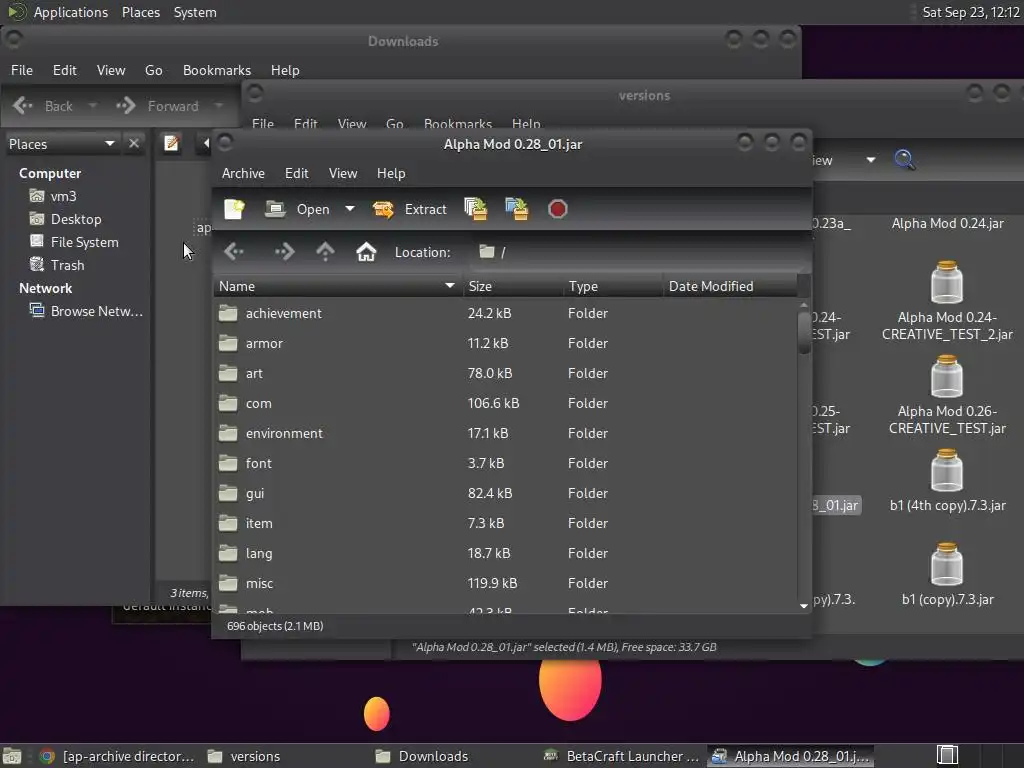Click the archive list vertical scrollbar thumb
The width and height of the screenshot is (1024, 768).
point(804,332)
